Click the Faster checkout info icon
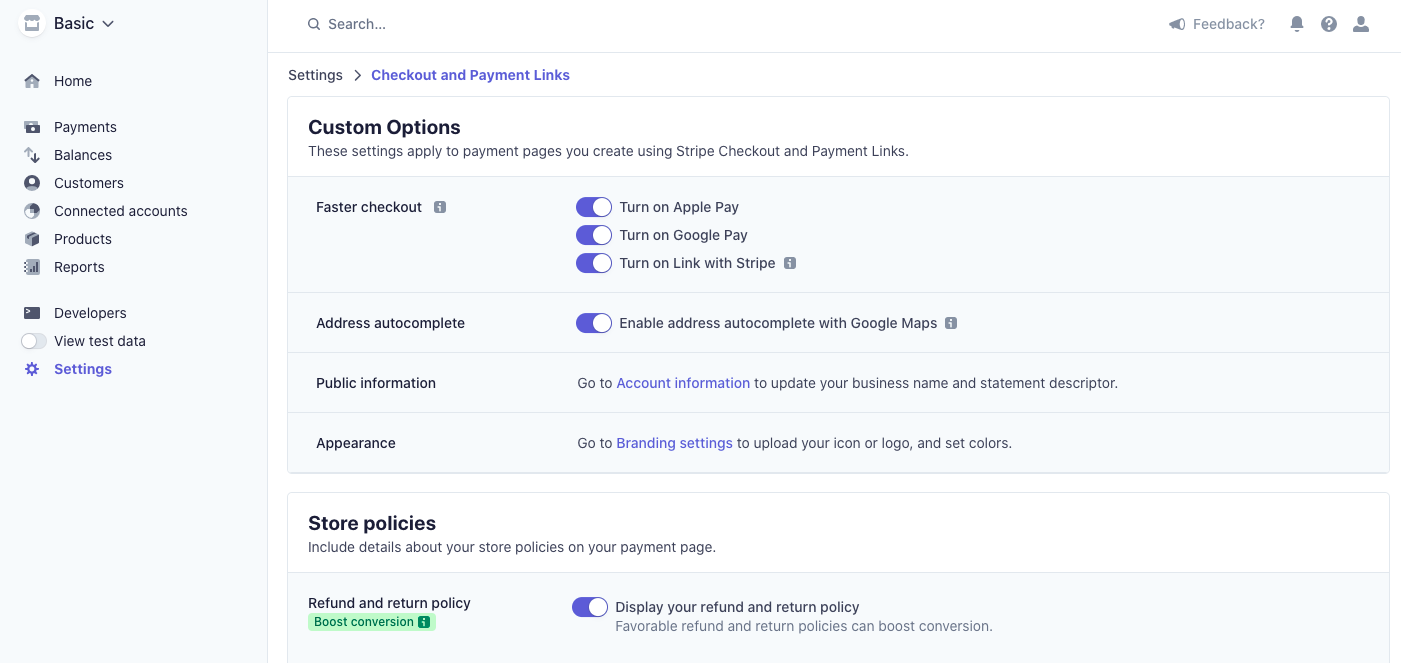The image size is (1401, 663). pos(440,207)
